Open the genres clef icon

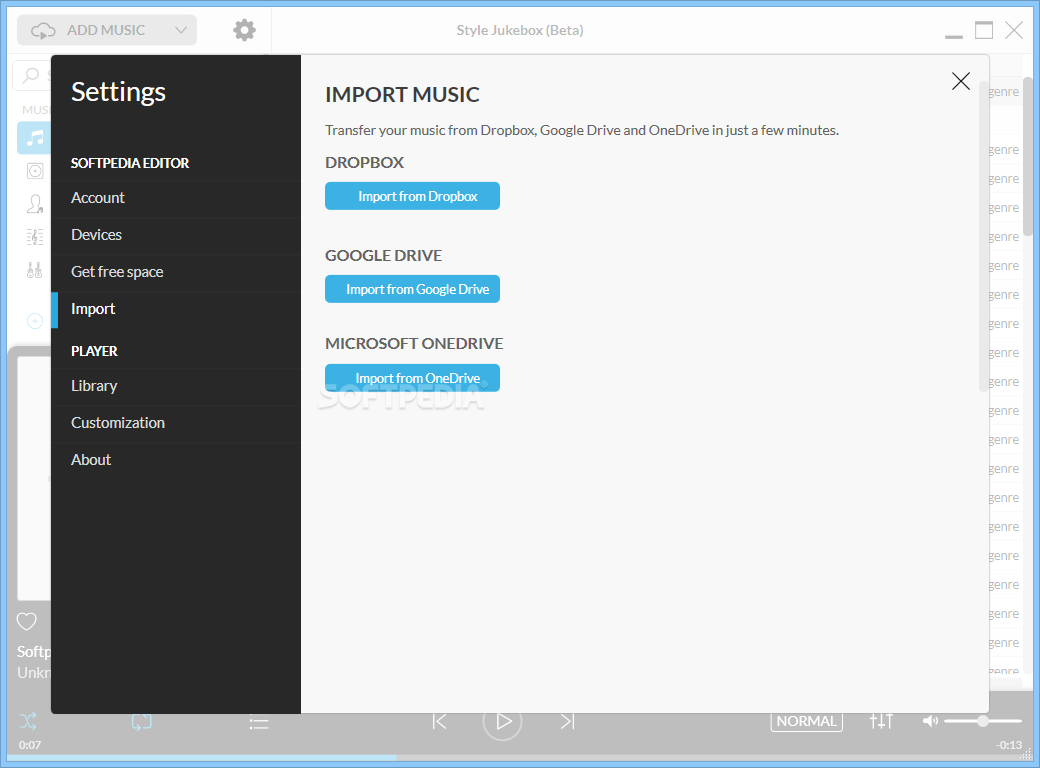(x=34, y=237)
